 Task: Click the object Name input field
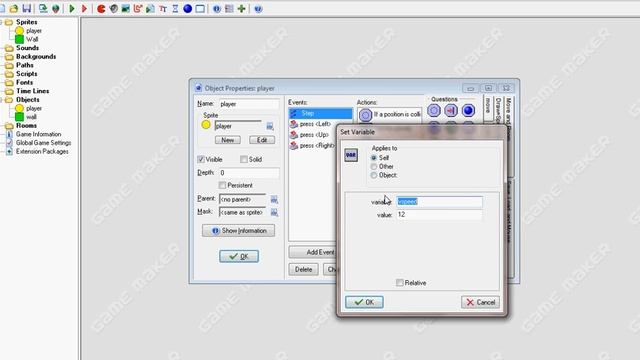249,104
